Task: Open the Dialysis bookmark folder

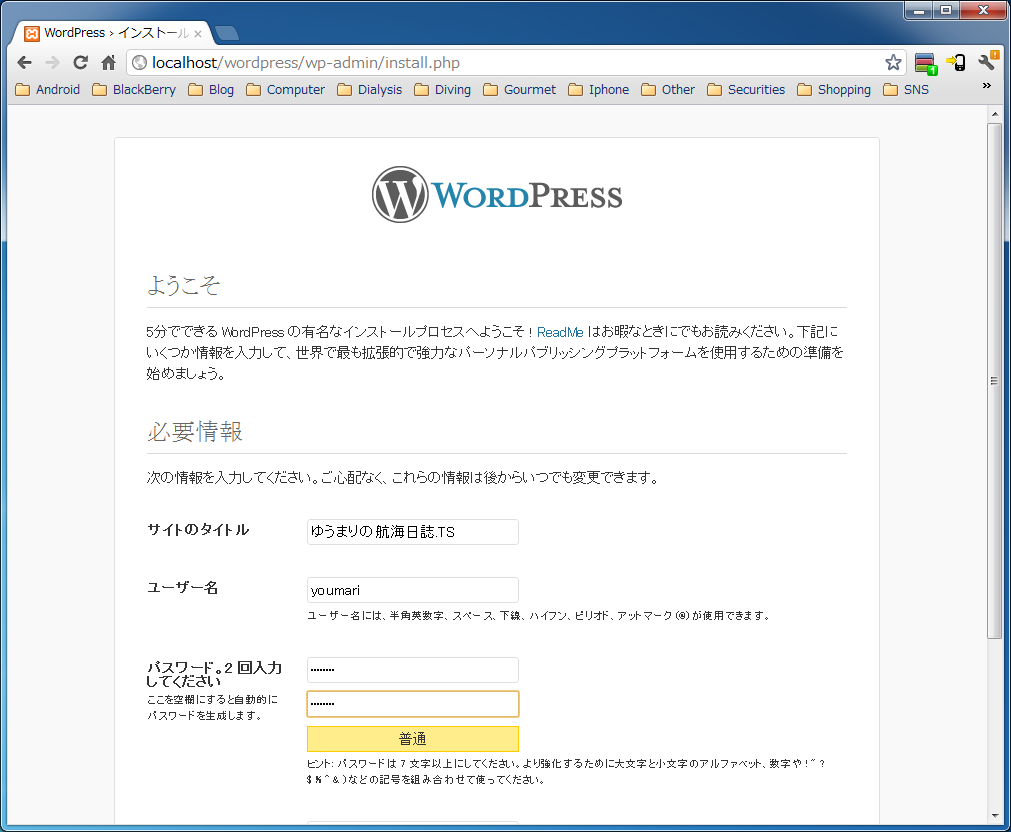Action: pos(370,90)
